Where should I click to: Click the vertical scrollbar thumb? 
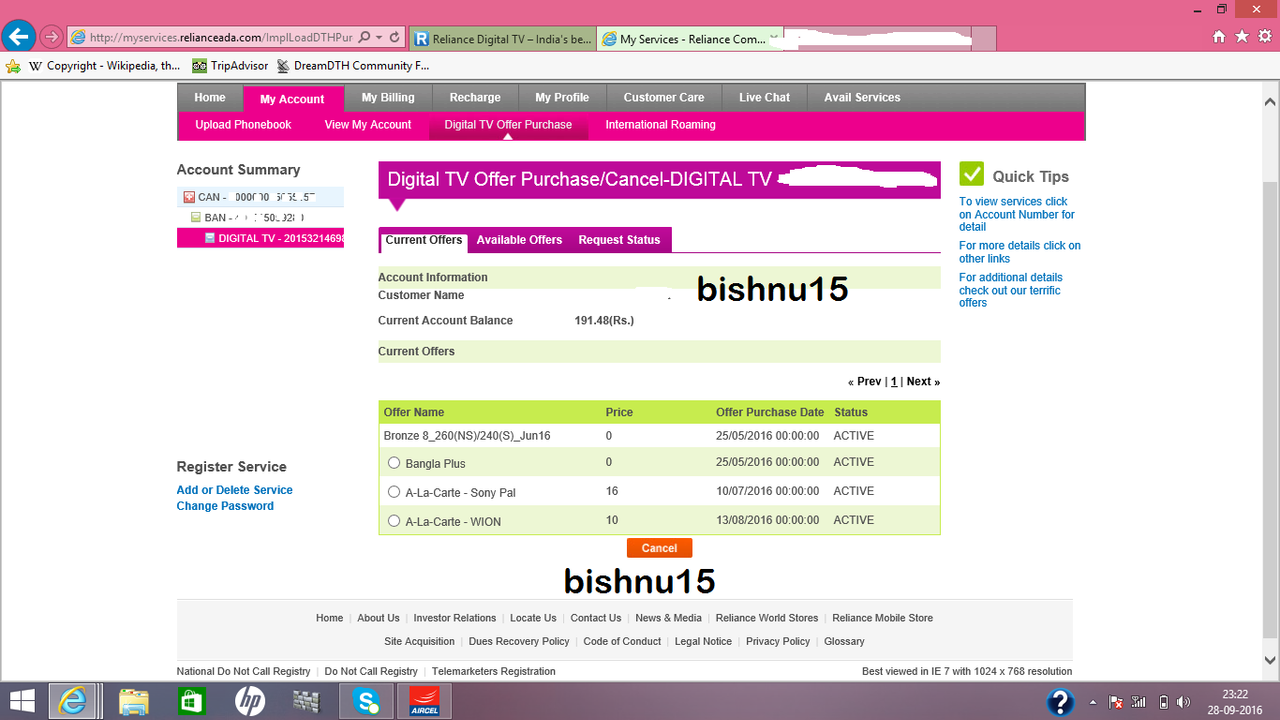[x=1271, y=411]
